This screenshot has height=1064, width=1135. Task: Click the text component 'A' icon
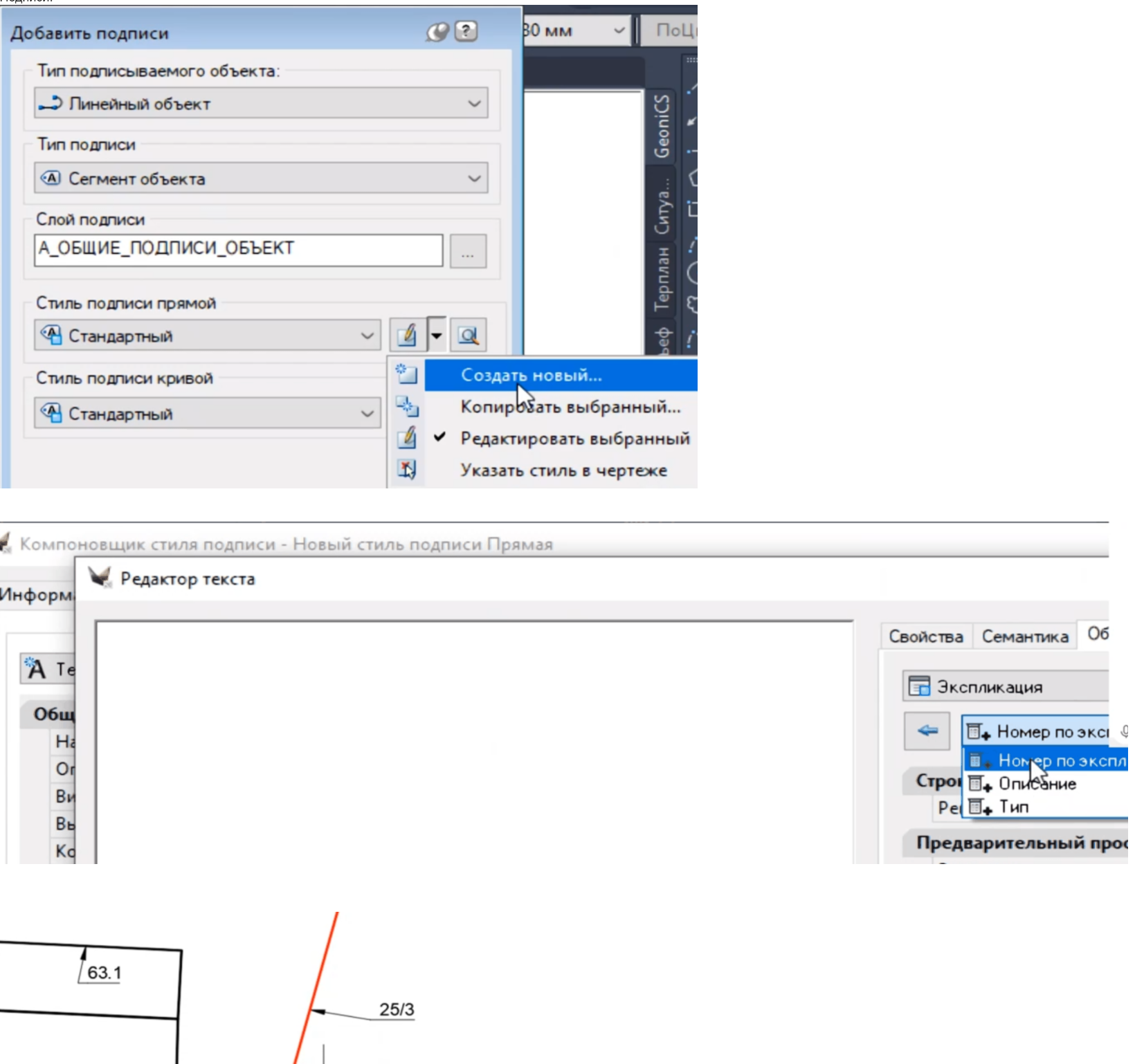tap(35, 669)
